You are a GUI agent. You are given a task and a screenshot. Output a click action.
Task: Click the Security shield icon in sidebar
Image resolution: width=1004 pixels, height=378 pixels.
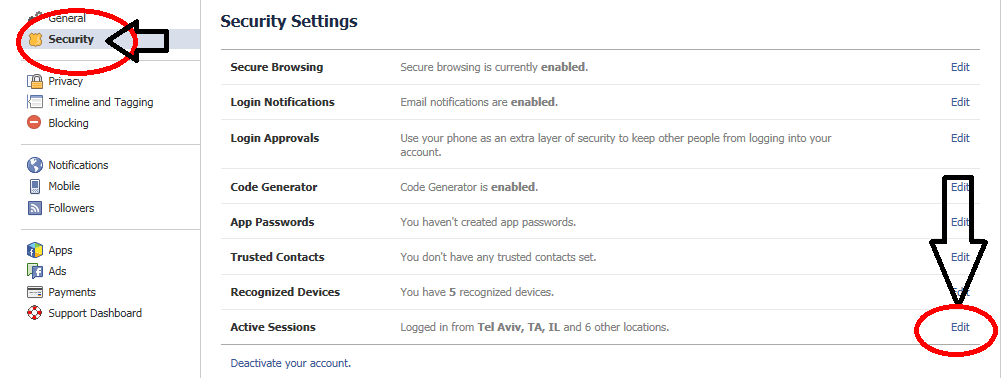(x=35, y=40)
